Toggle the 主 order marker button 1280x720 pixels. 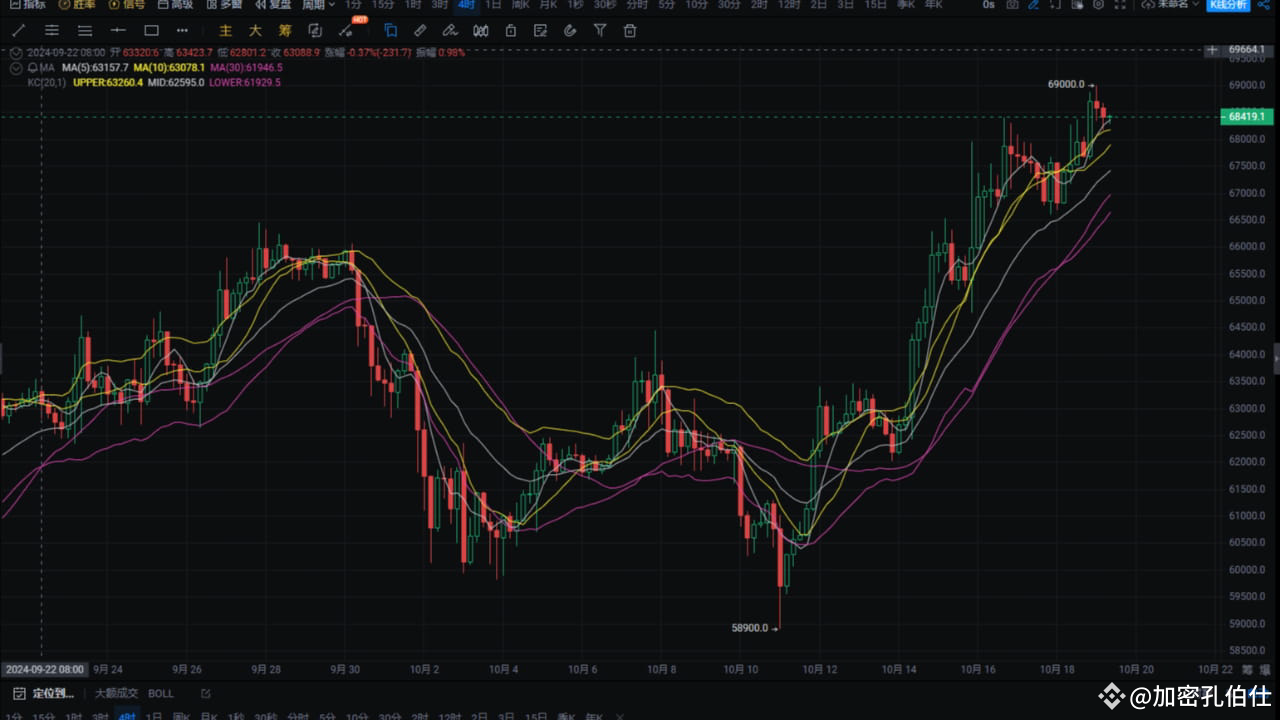point(225,31)
